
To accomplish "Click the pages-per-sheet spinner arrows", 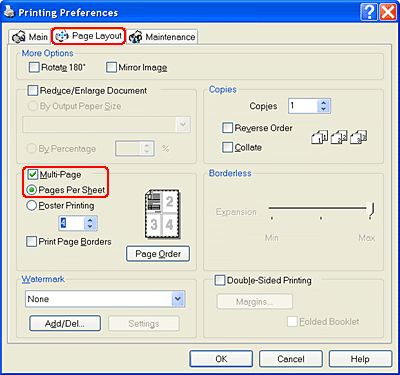I will tap(90, 223).
